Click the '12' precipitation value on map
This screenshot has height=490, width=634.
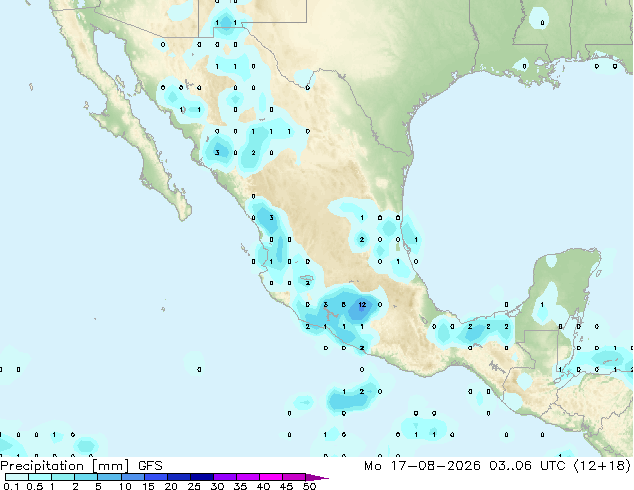coord(362,305)
